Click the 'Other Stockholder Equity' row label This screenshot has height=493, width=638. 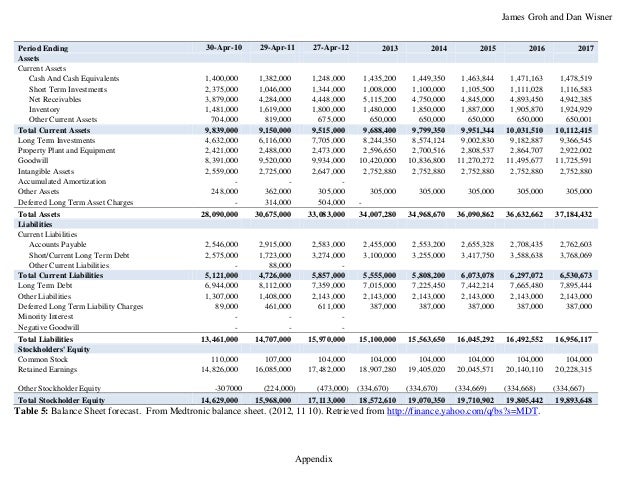pos(59,388)
